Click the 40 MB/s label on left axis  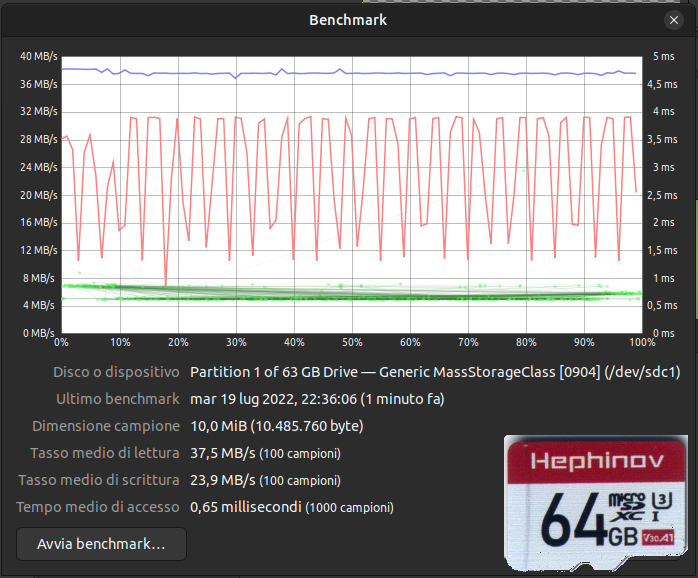click(37, 56)
